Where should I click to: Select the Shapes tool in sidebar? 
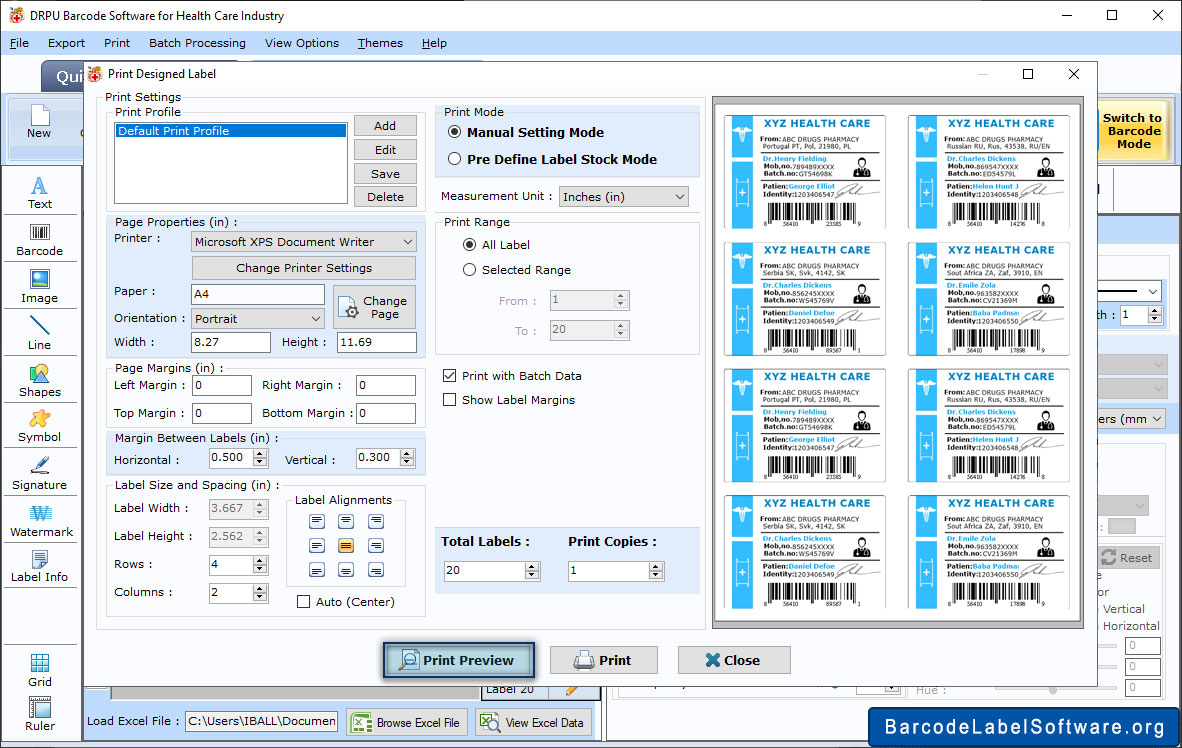[39, 380]
